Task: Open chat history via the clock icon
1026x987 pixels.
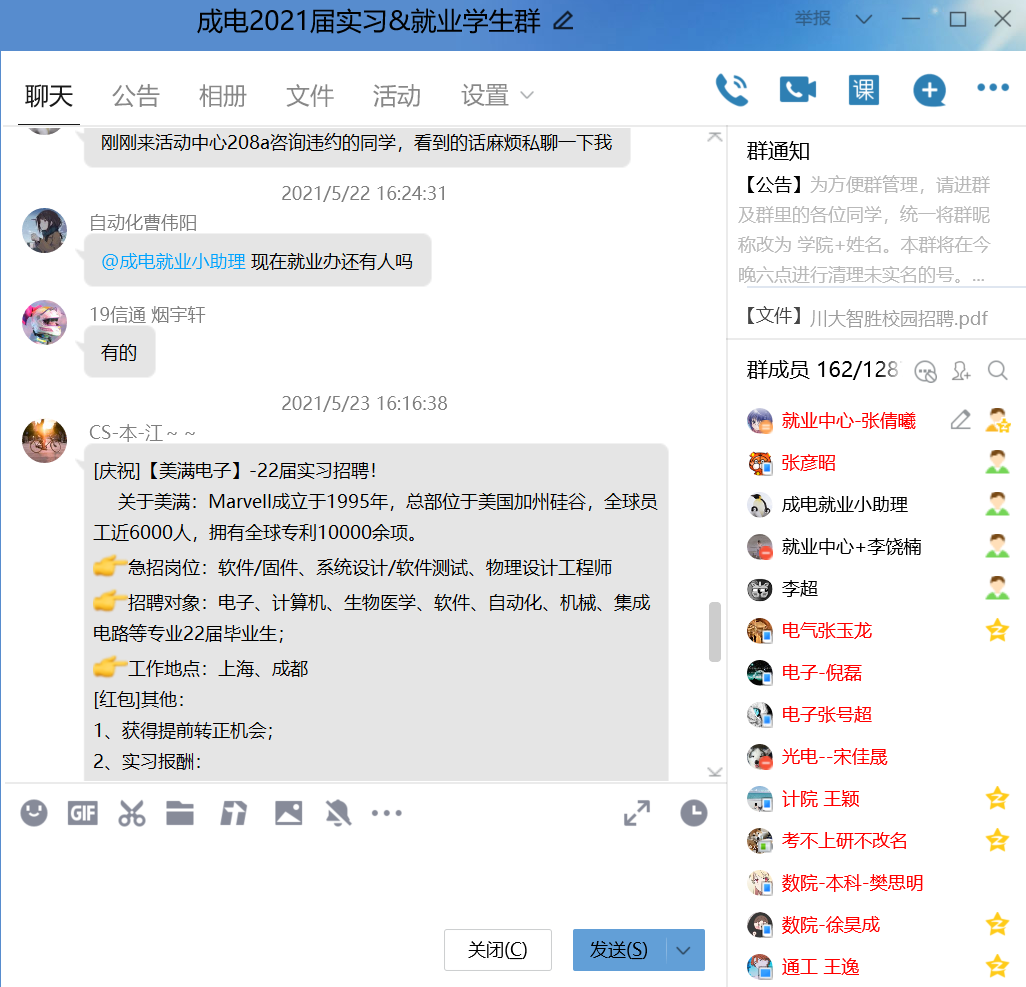Action: point(693,813)
